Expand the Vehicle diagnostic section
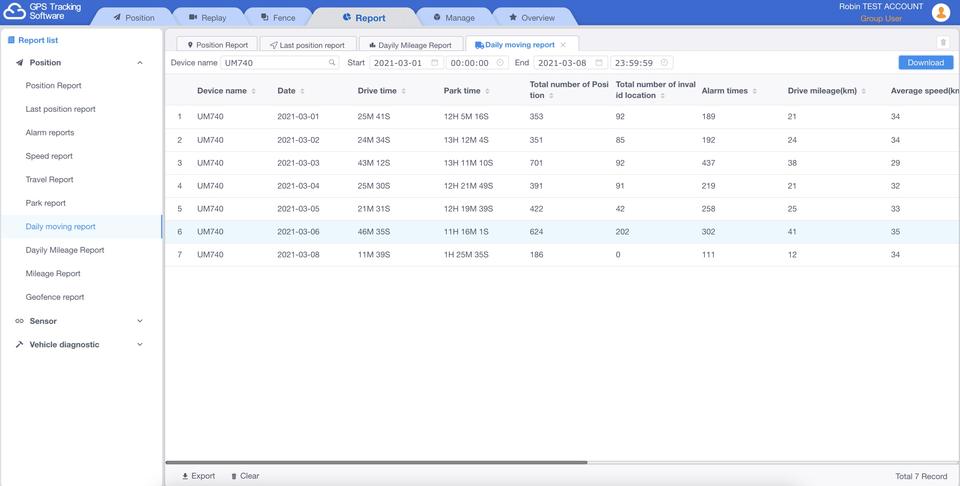 [140, 345]
